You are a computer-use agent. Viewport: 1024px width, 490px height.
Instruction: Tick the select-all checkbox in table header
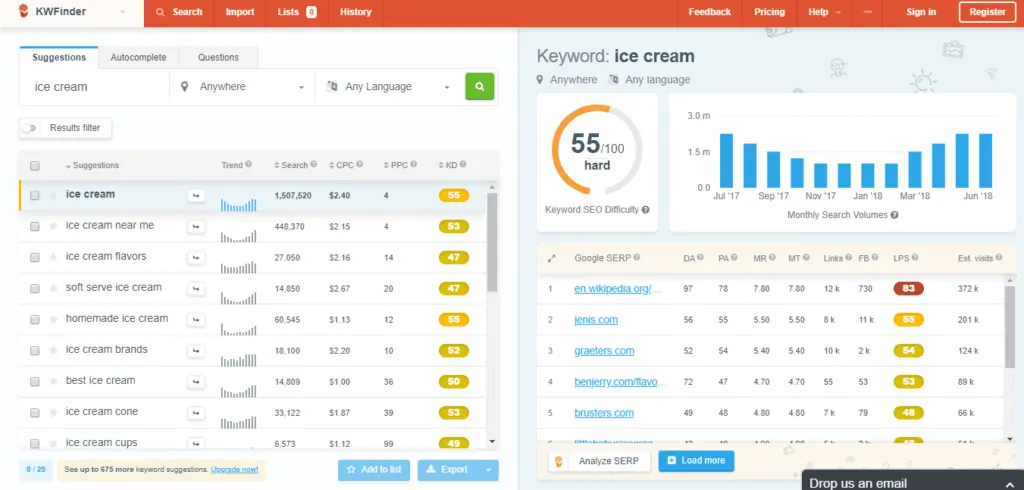(35, 166)
